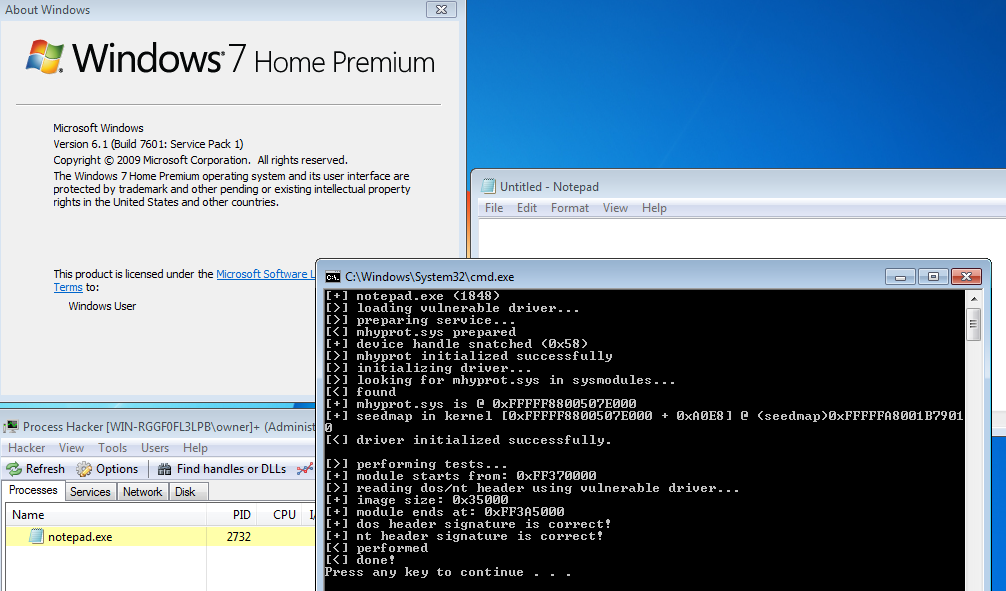Switch to the Processes tab

point(33,490)
